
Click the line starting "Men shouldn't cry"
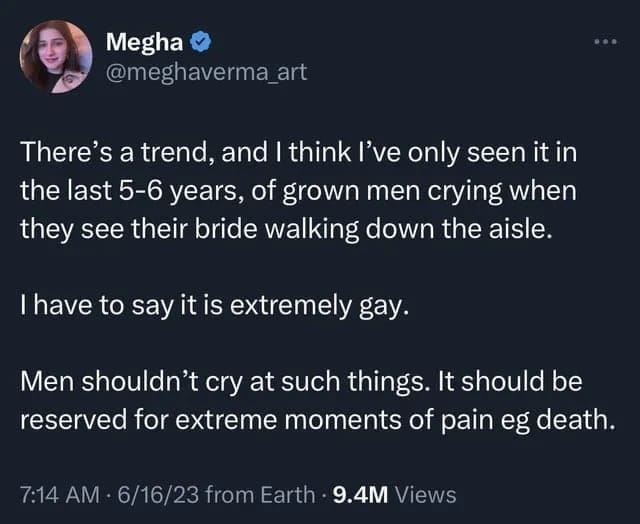(x=301, y=384)
